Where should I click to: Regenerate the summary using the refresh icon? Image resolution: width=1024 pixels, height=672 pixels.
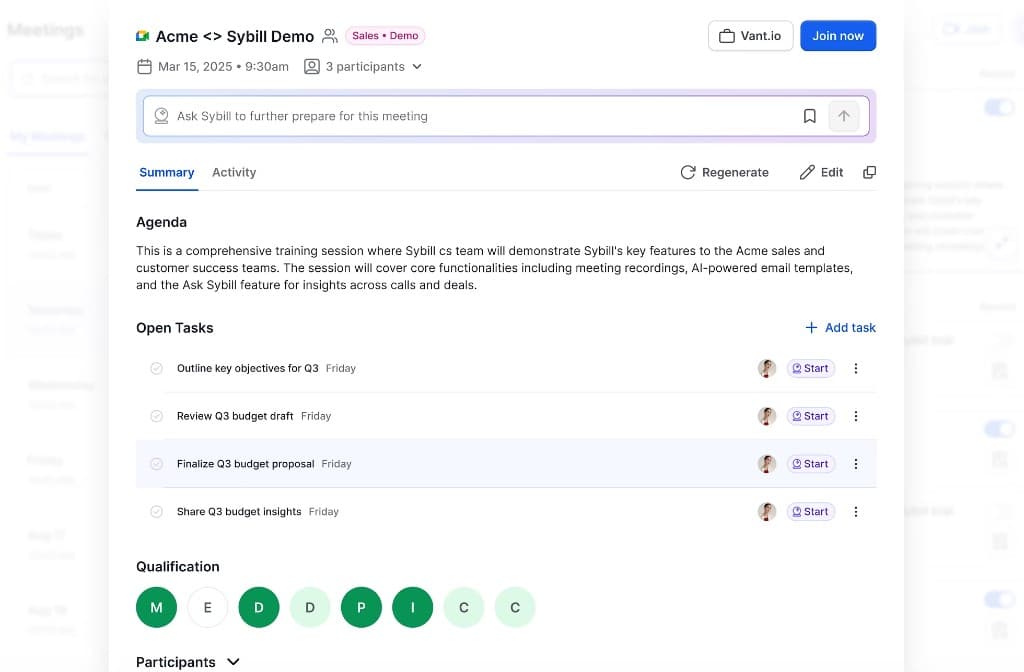pyautogui.click(x=688, y=171)
